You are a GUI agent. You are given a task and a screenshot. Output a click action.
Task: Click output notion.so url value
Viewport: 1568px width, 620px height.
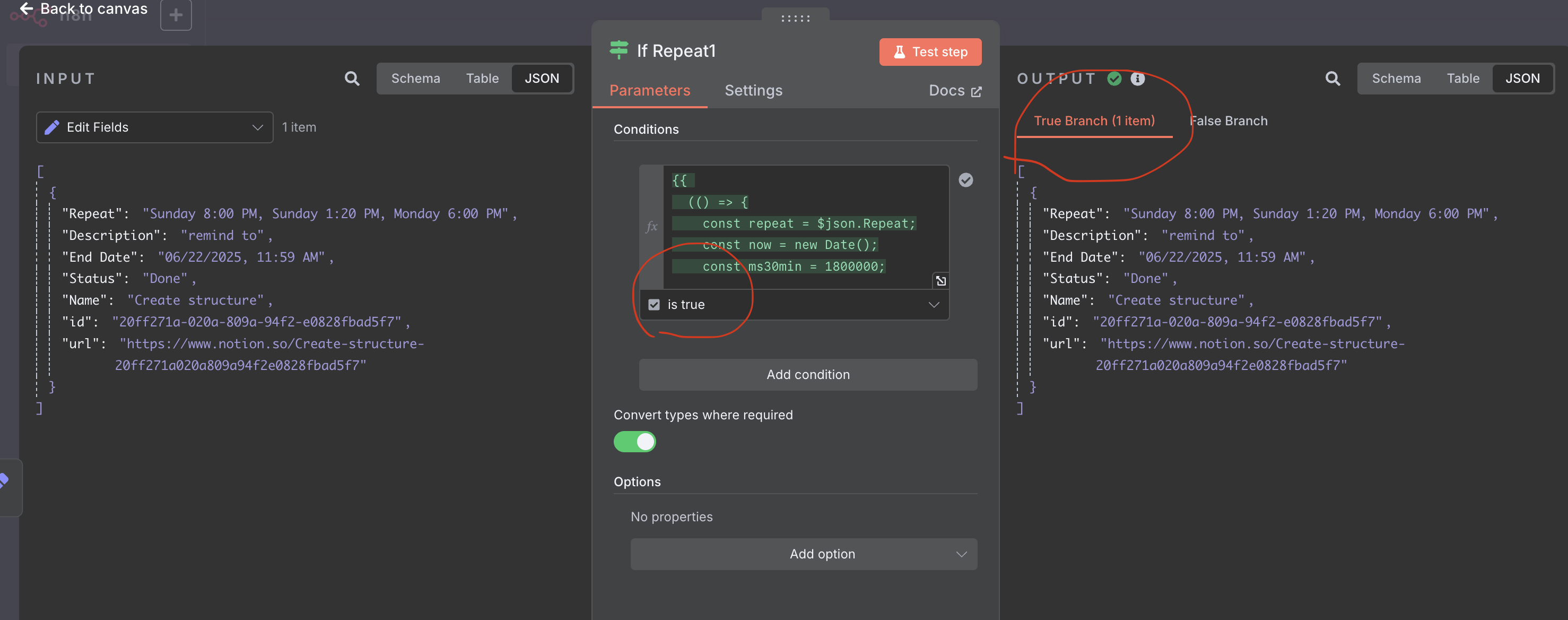1251,355
